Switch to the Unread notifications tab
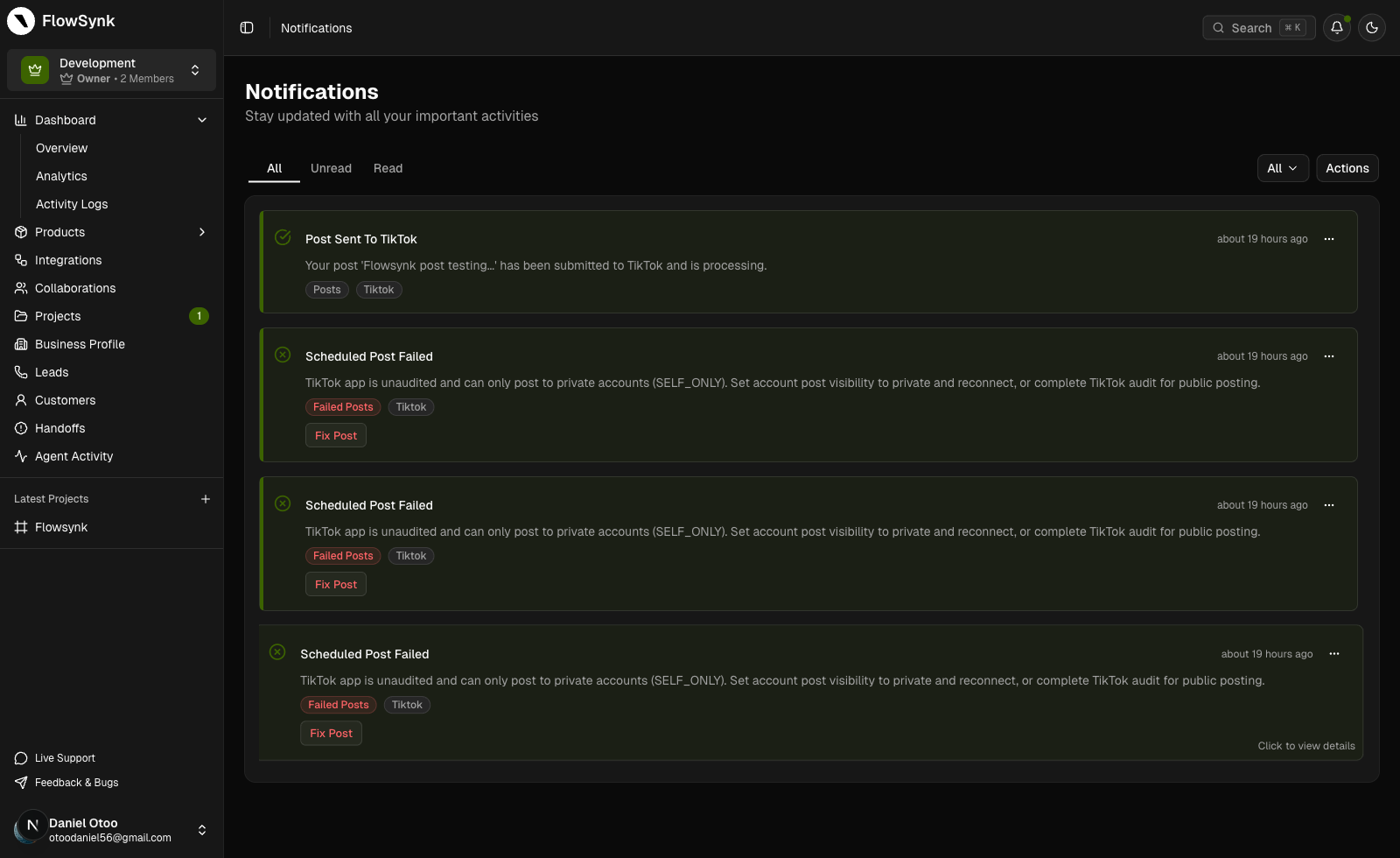The width and height of the screenshot is (1400, 858). [331, 168]
